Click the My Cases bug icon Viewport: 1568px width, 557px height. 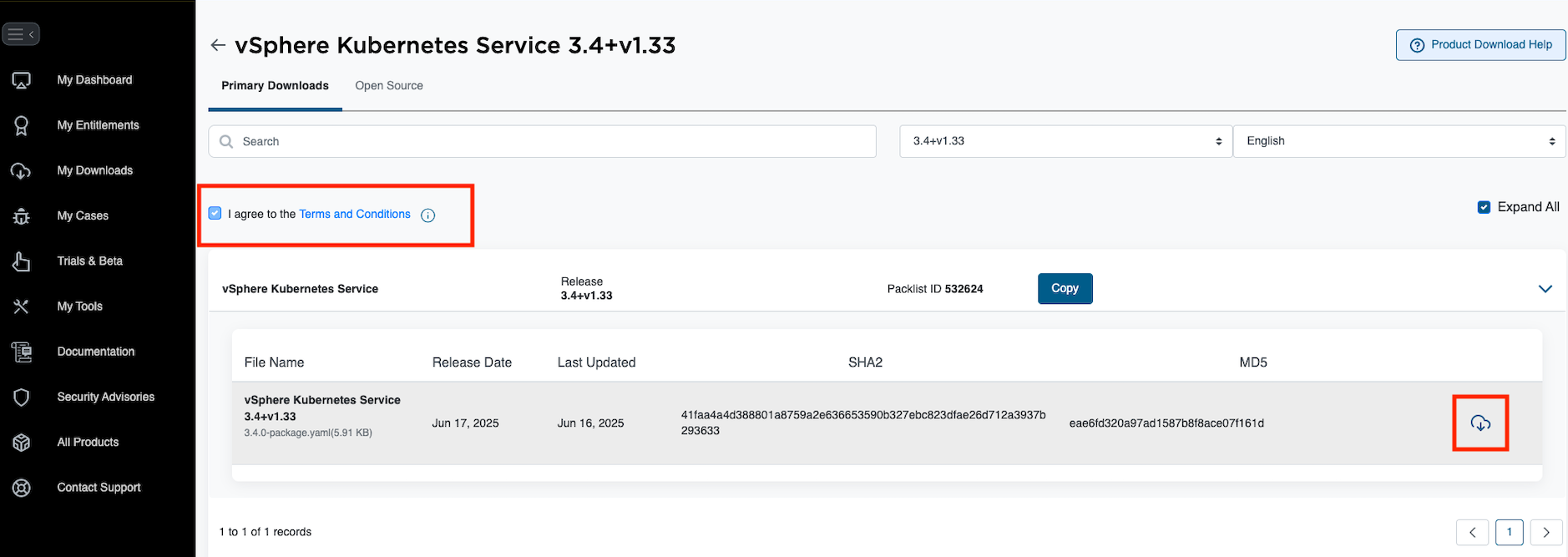(22, 216)
